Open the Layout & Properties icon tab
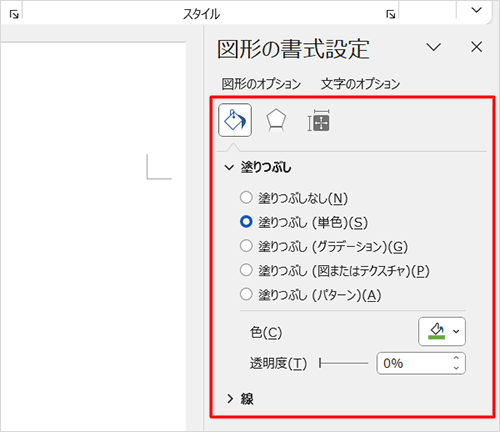This screenshot has height=432, width=500. [318, 120]
